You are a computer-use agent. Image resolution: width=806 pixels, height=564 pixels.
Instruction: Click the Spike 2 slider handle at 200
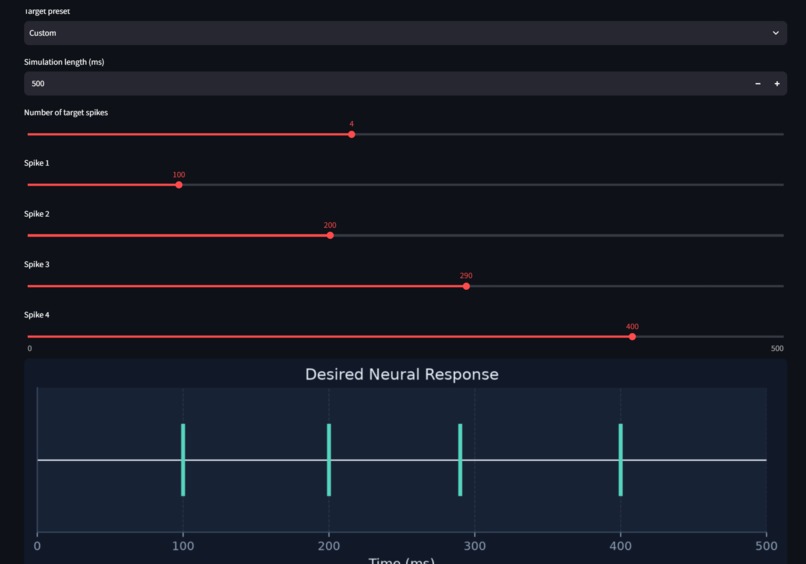coord(330,235)
